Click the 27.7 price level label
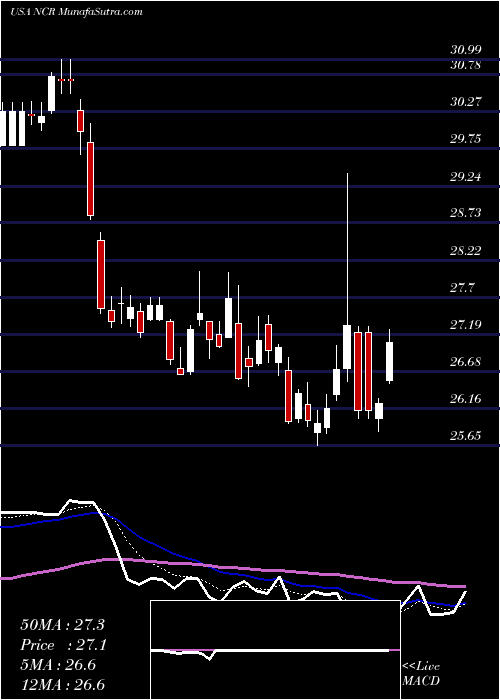Screen dimensions: 500x700 [x=462, y=288]
